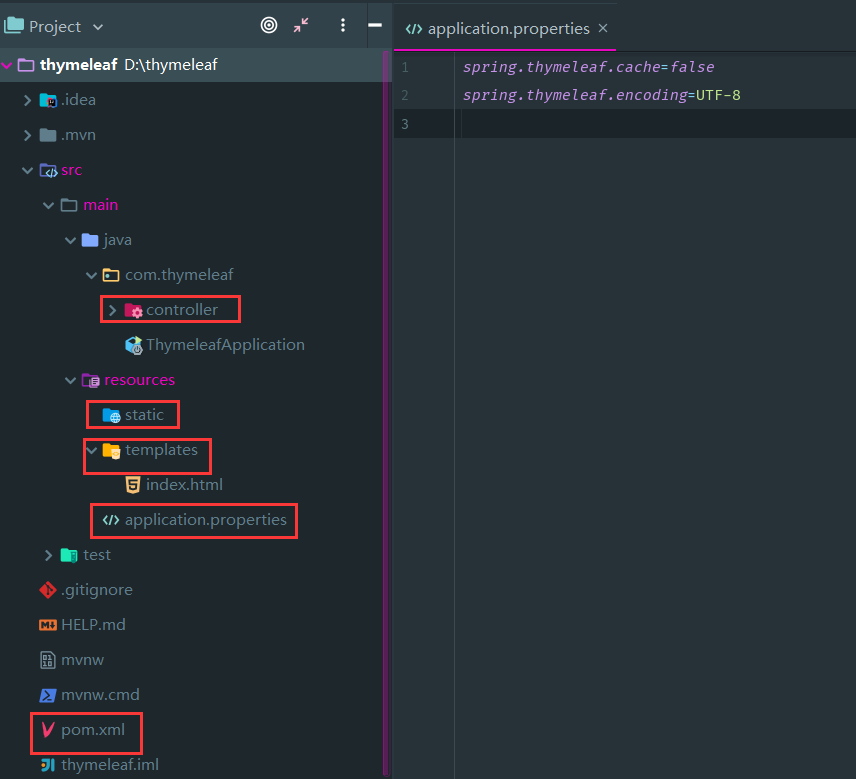Click the Collapse All arrows icon
Image resolution: width=856 pixels, height=779 pixels.
pyautogui.click(x=301, y=25)
